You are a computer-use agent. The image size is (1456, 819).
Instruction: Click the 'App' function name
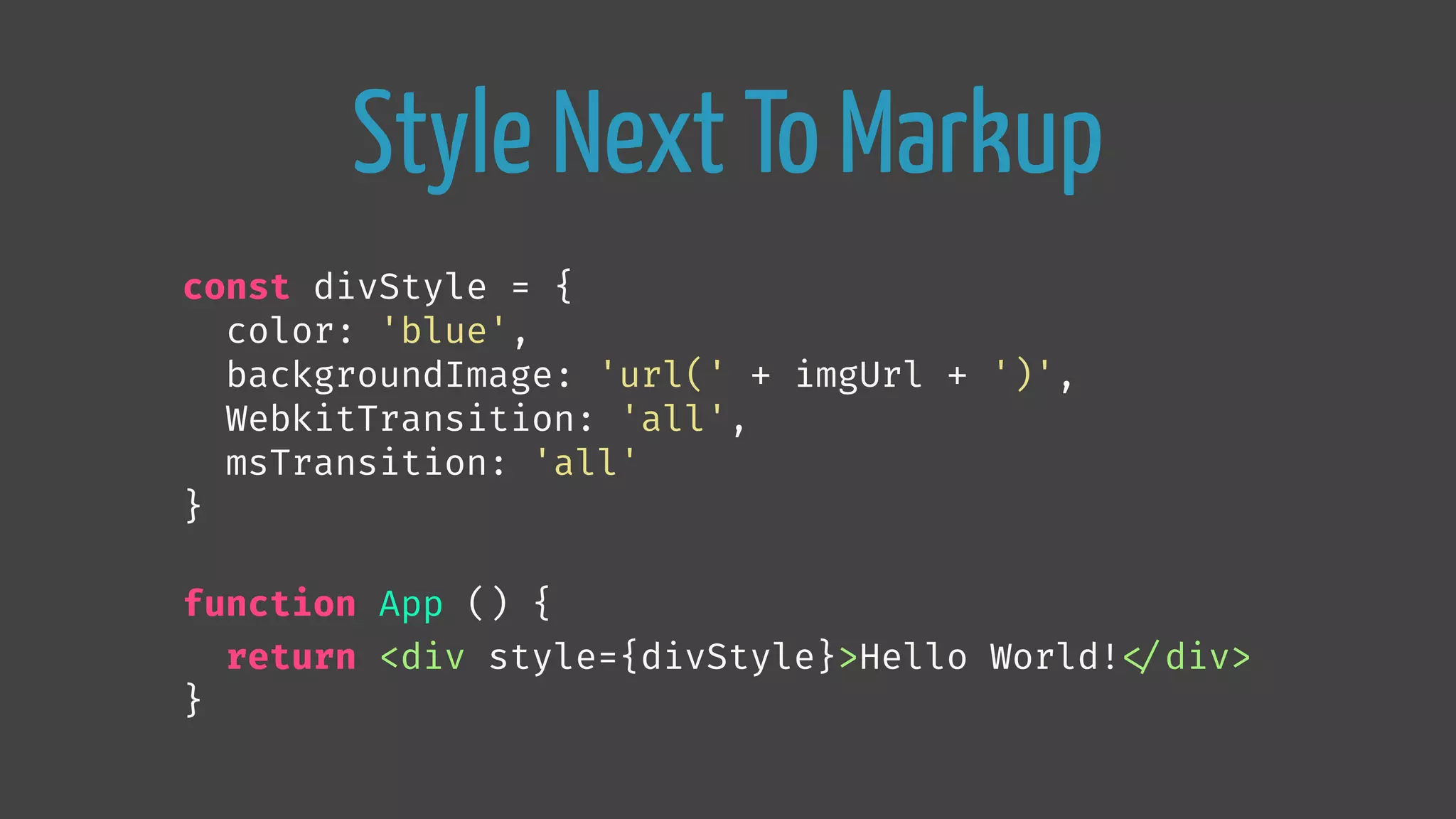[411, 606]
